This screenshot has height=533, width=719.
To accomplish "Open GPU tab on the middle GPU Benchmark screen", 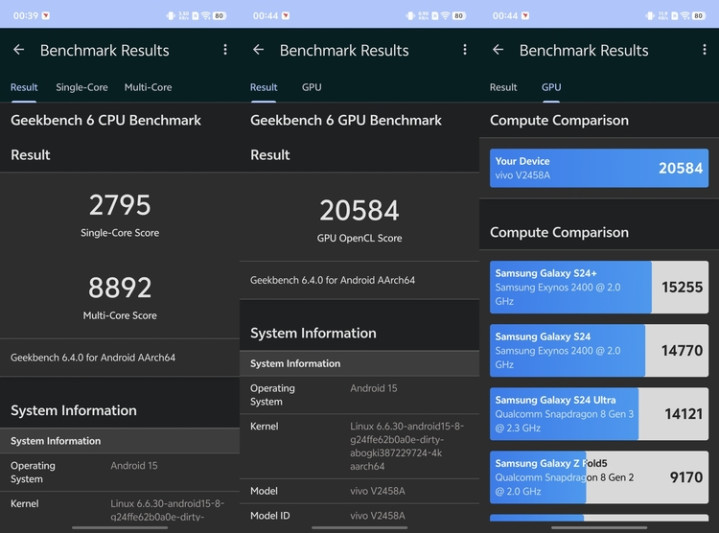I will pos(312,88).
